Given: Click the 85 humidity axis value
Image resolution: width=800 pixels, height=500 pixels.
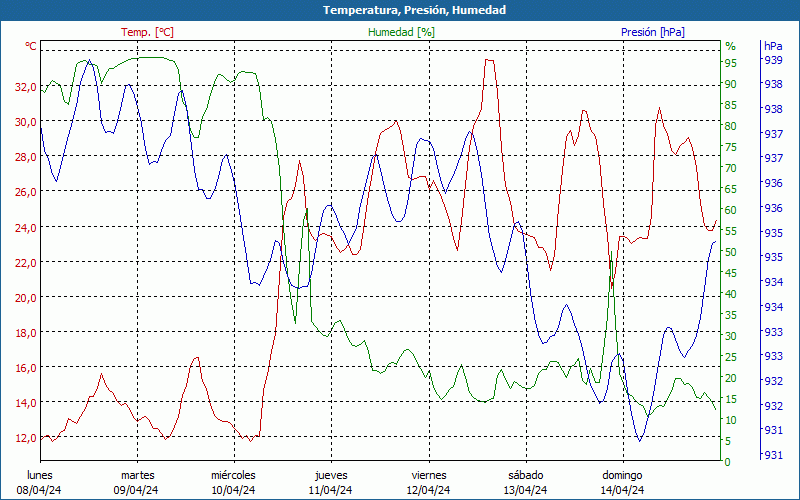Looking at the screenshot, I should [x=731, y=105].
